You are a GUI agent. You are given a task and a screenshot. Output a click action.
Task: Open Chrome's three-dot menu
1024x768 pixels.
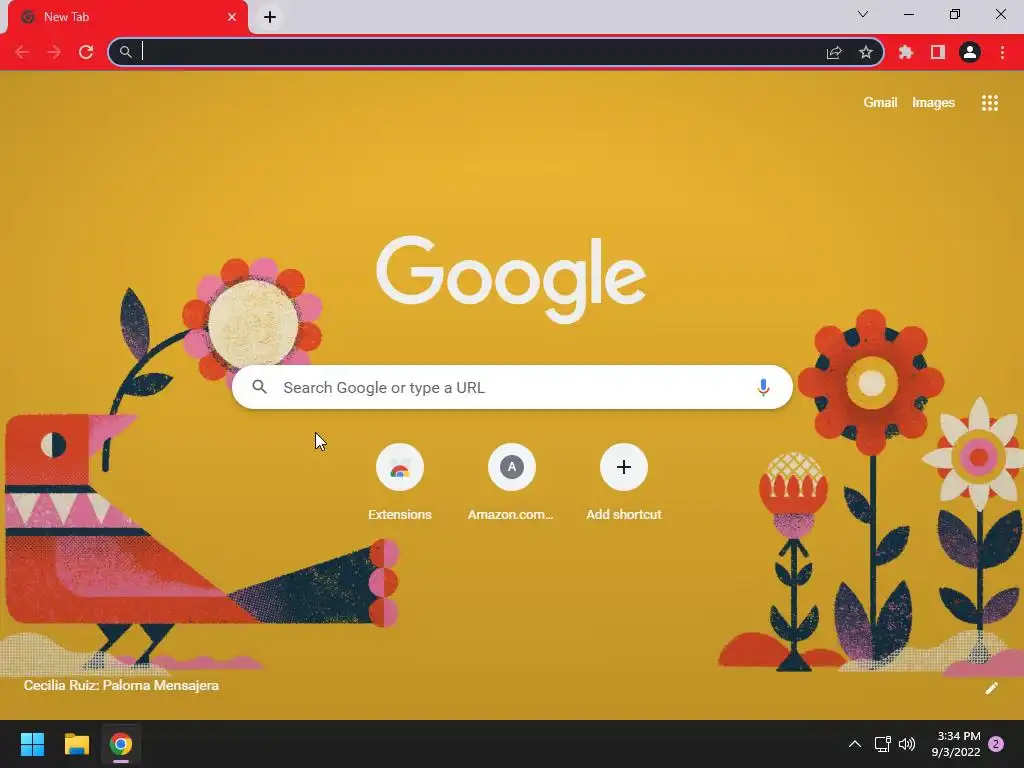[1002, 52]
